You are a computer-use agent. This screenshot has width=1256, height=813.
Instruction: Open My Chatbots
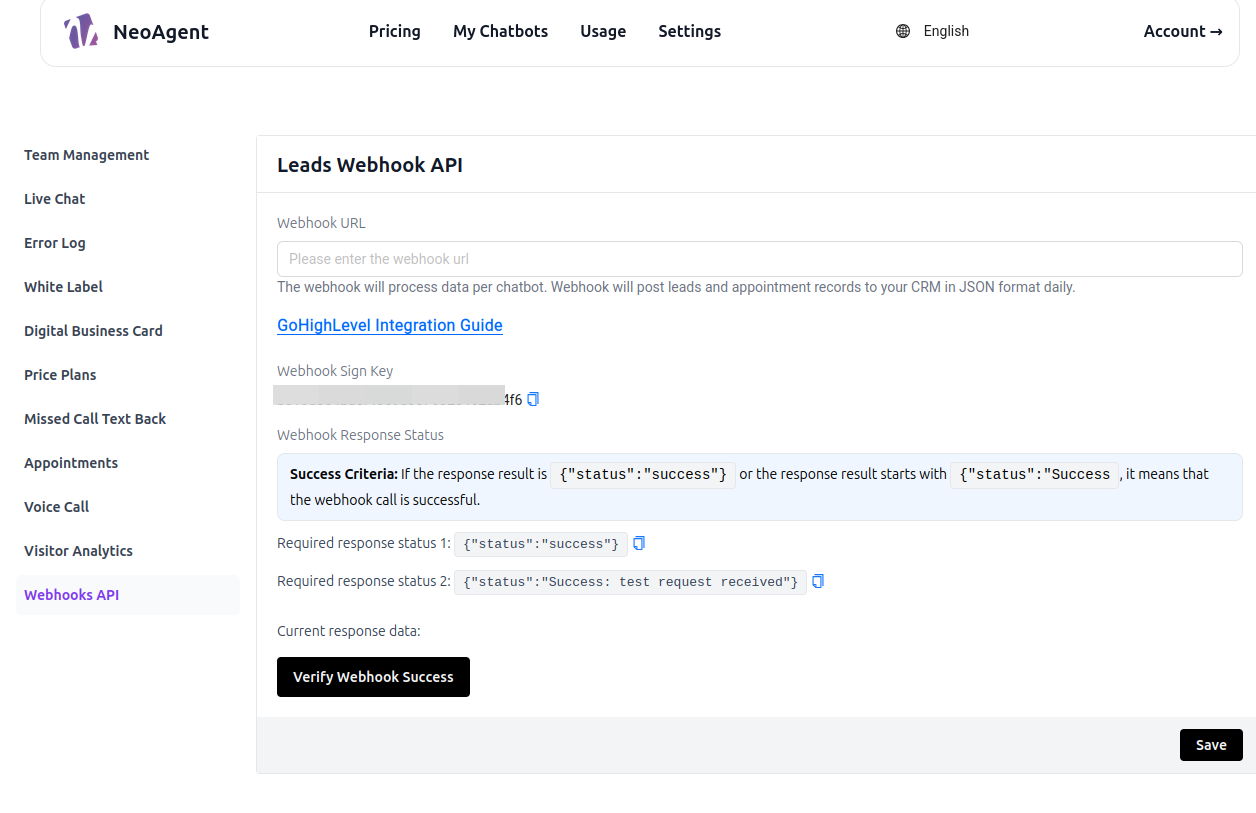click(500, 31)
